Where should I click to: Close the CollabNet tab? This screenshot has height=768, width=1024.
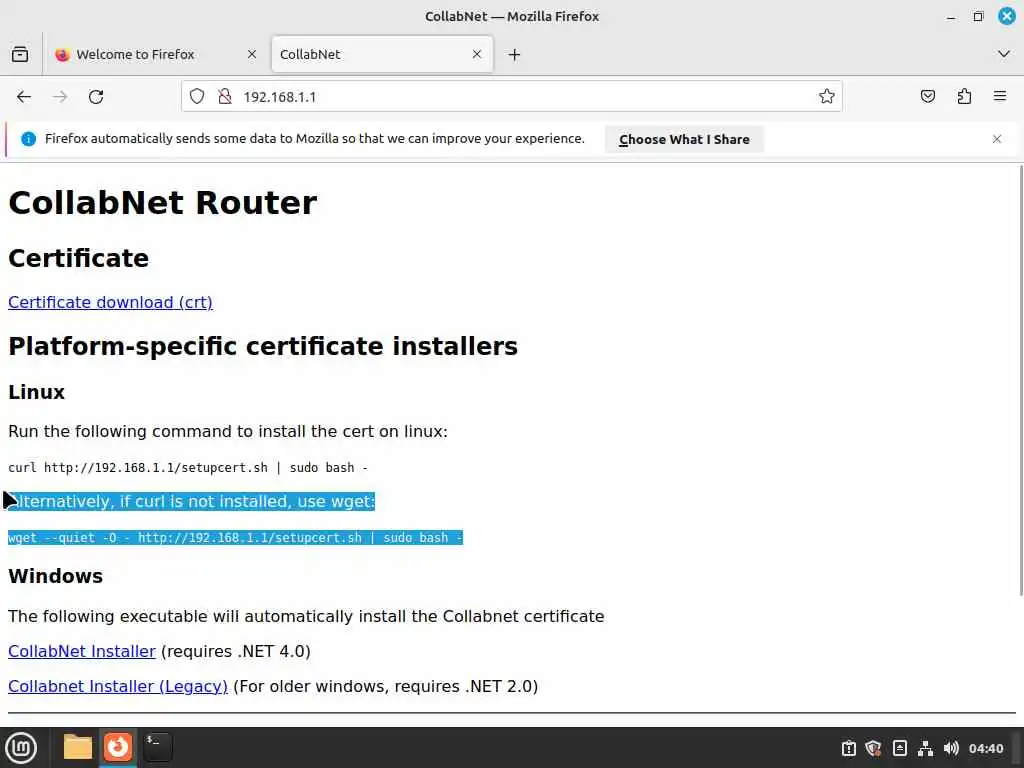click(x=477, y=54)
